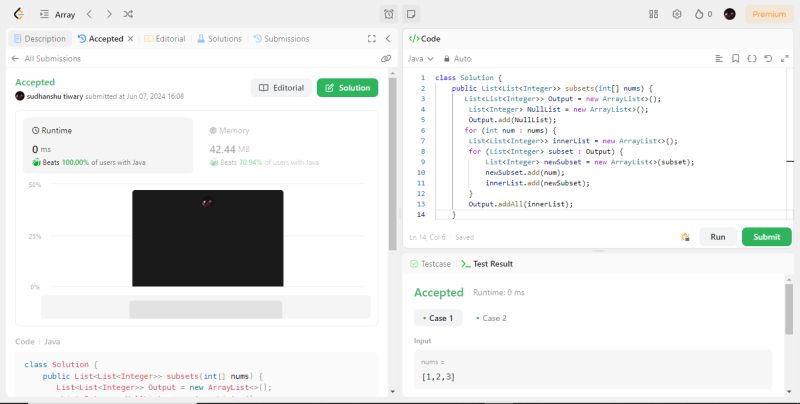Image resolution: width=800 pixels, height=404 pixels.
Task: Select the Memory stats card
Action: click(286, 145)
